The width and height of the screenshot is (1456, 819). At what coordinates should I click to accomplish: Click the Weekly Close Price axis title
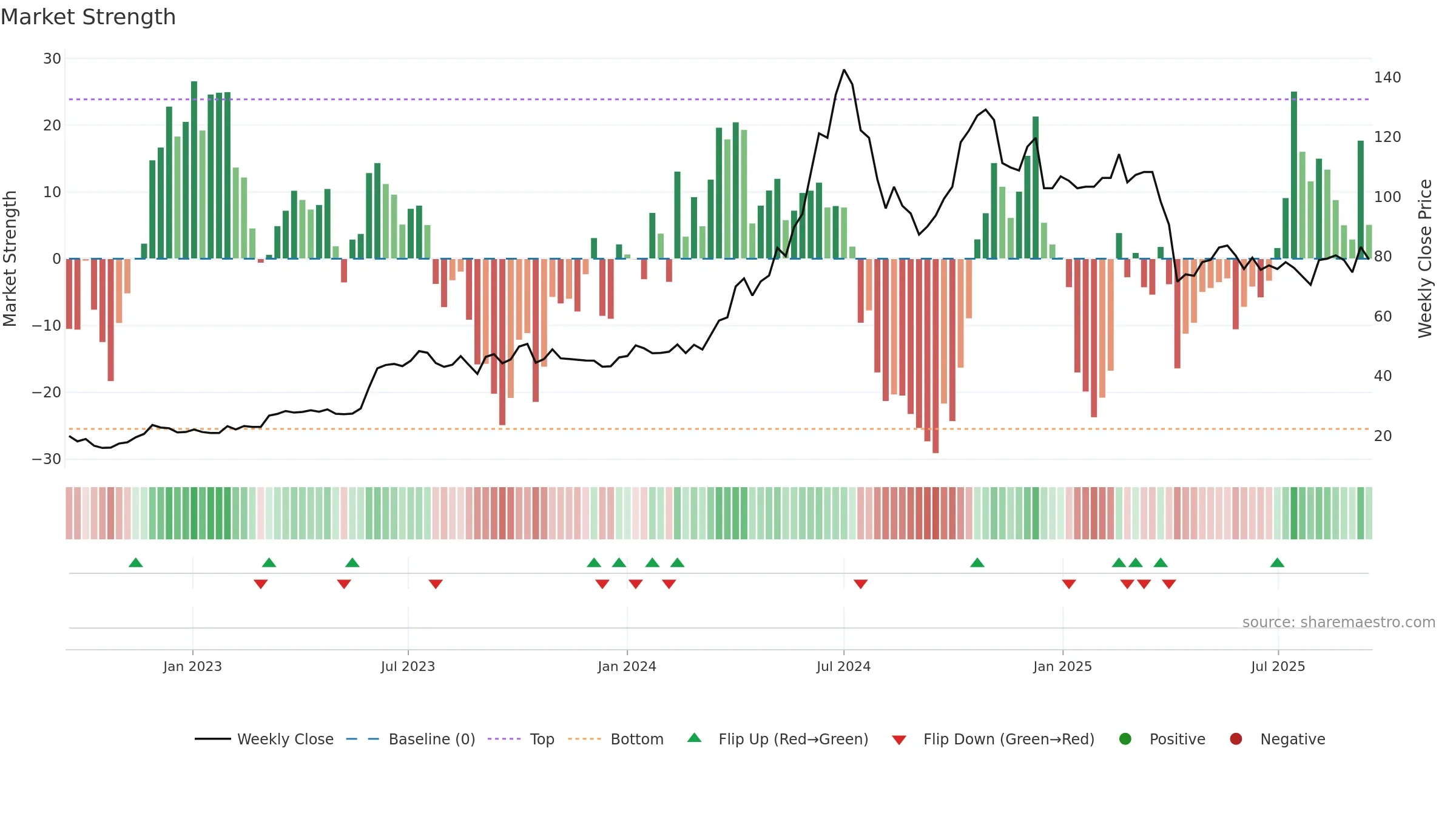pyautogui.click(x=1425, y=258)
